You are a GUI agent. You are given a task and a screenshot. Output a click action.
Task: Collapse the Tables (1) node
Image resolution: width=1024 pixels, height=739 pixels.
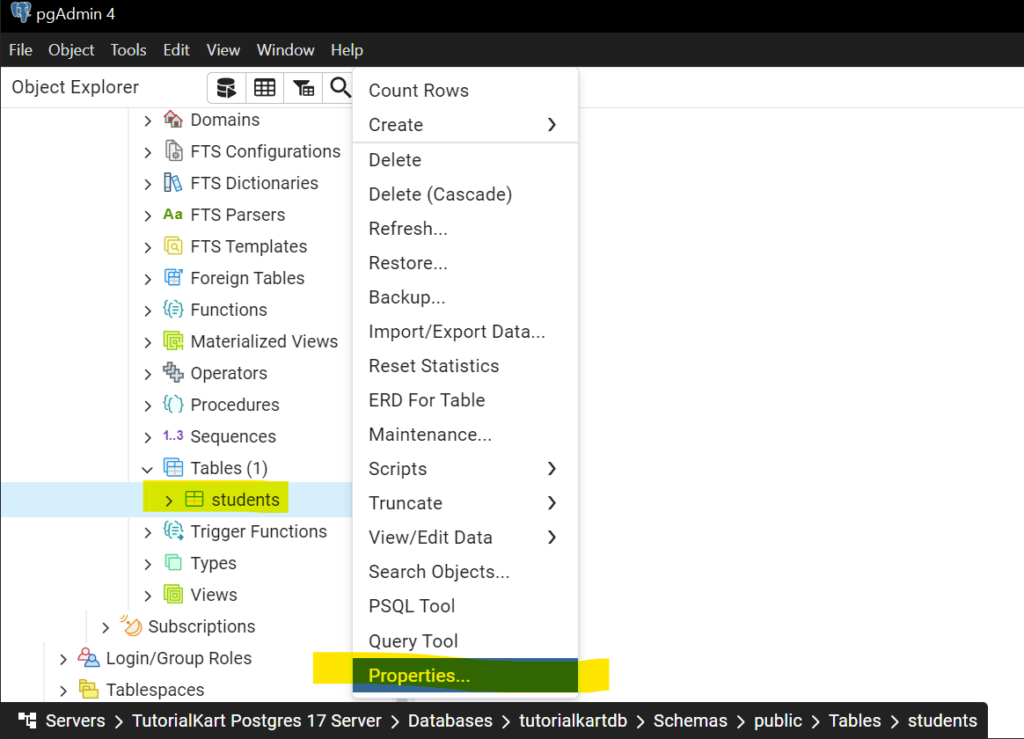pyautogui.click(x=148, y=469)
